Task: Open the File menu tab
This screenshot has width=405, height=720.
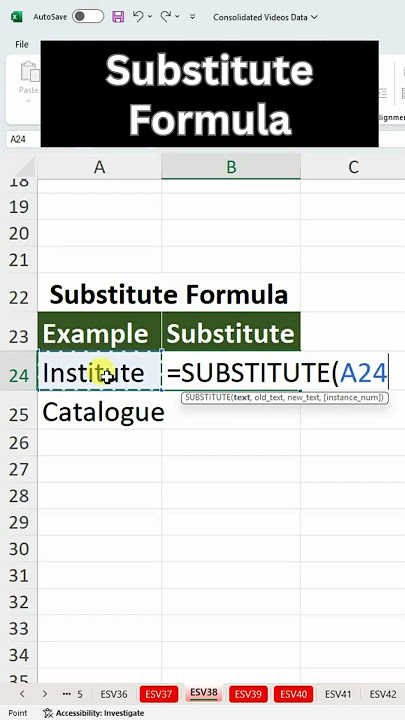Action: click(x=22, y=45)
